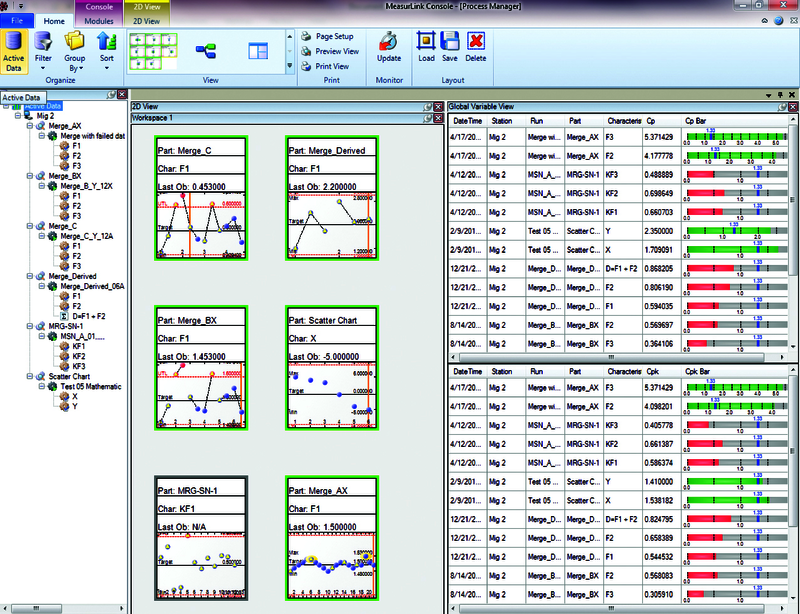800x614 pixels.
Task: Click the Update monitor icon
Action: 389,47
